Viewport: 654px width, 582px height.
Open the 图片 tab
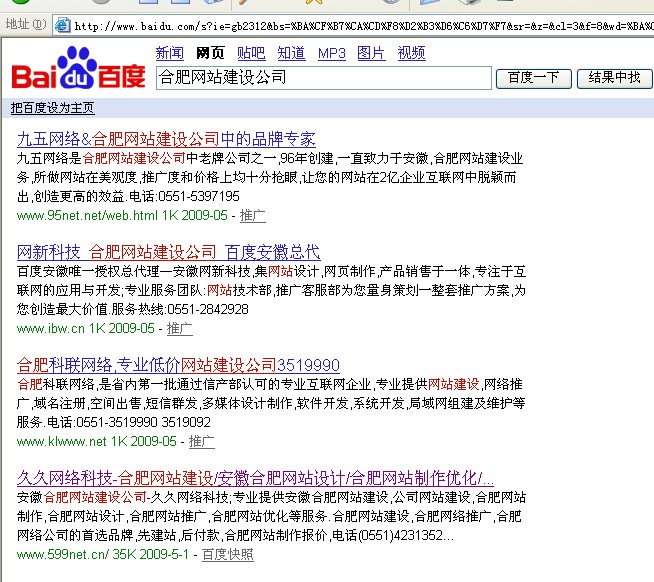371,53
